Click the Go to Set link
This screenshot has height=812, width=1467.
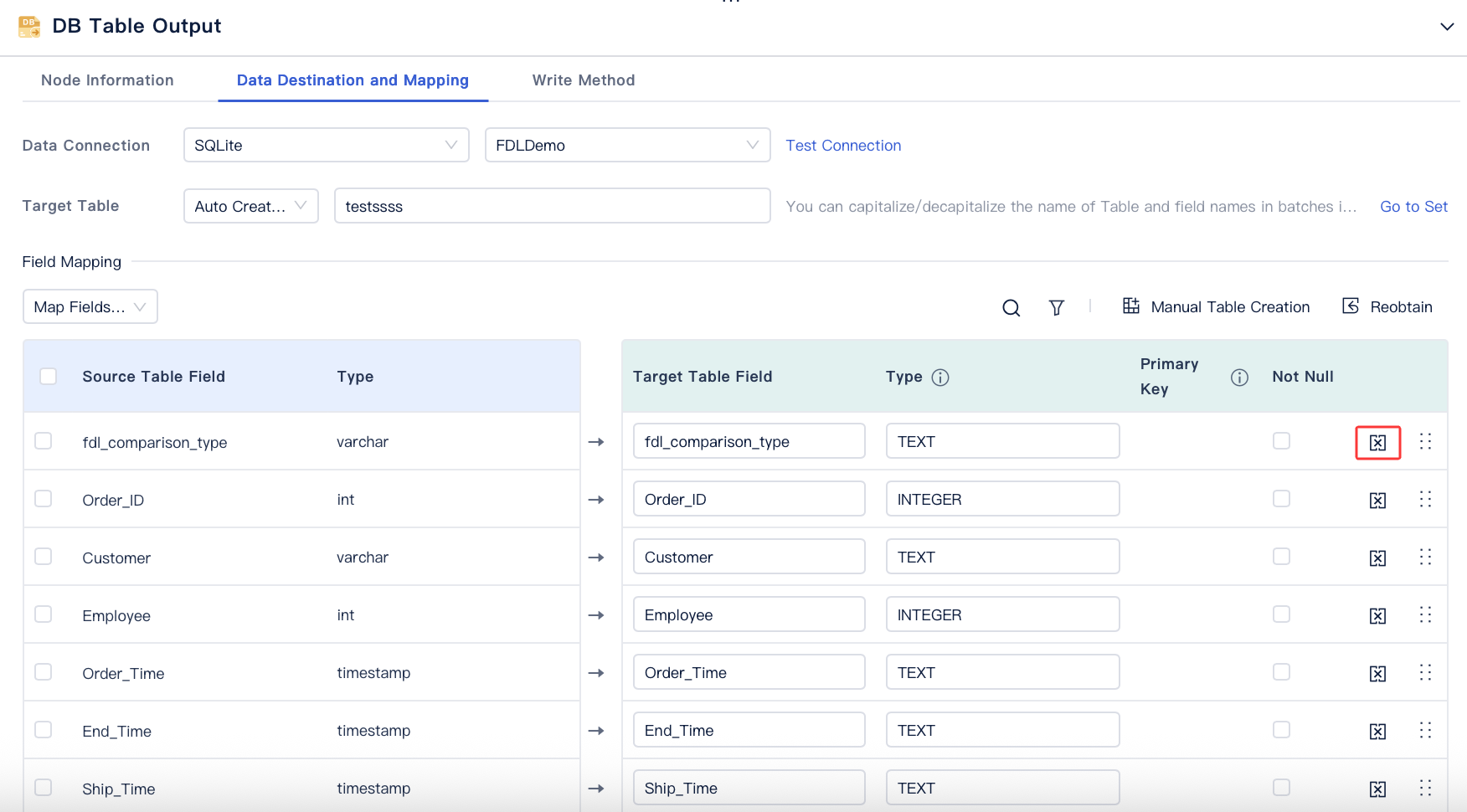click(1413, 207)
